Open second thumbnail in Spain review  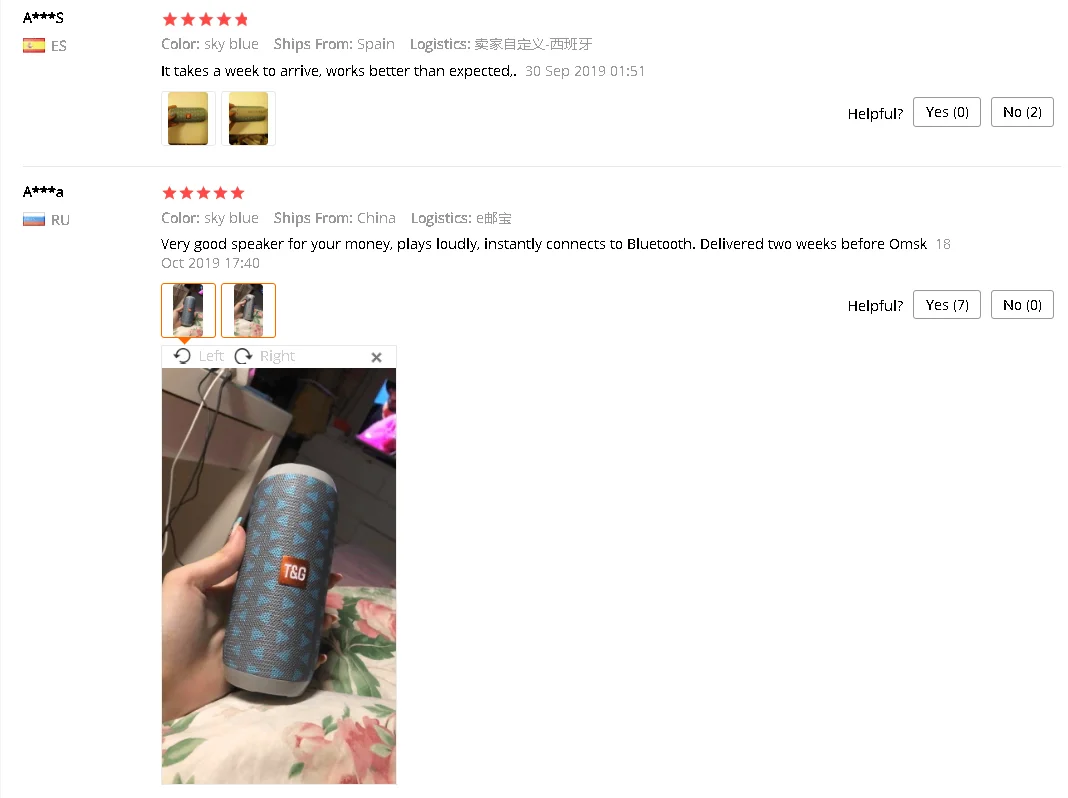[x=249, y=118]
